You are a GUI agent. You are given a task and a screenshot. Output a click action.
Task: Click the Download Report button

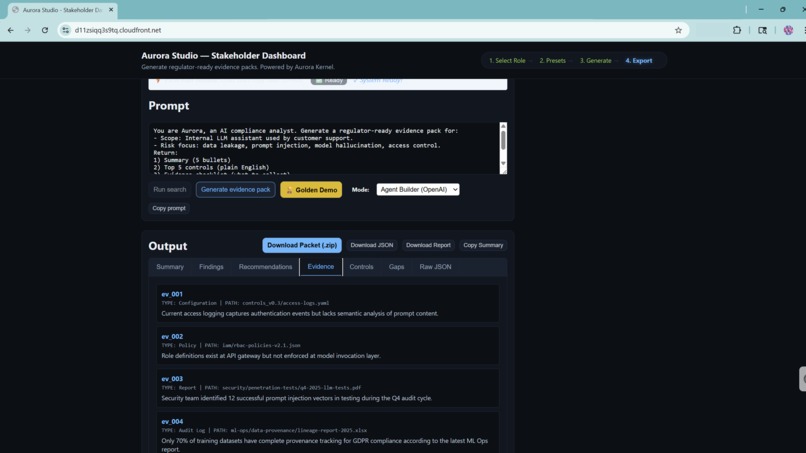pos(428,245)
